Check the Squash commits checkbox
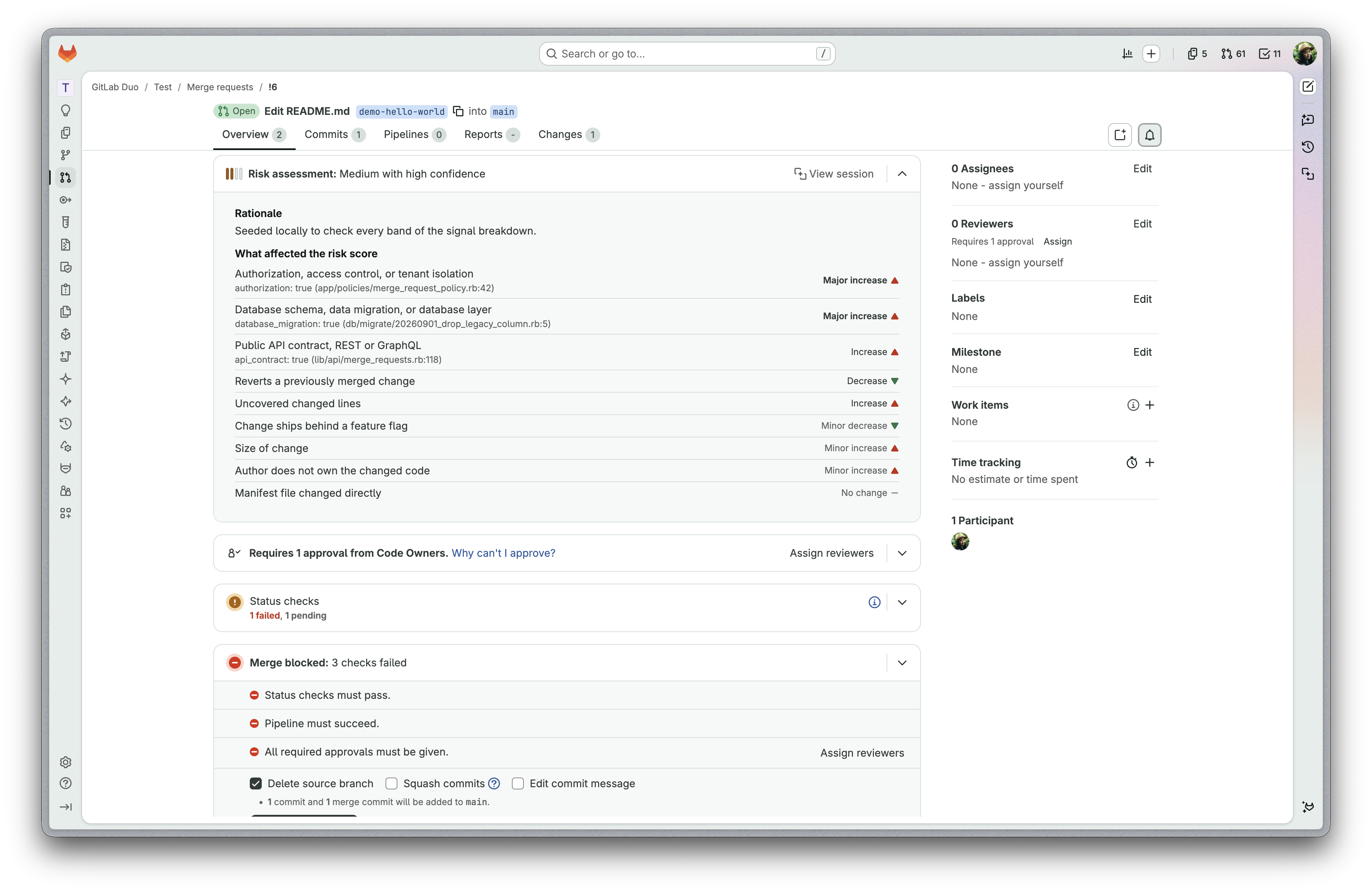Viewport: 1372px width, 892px height. click(x=391, y=783)
